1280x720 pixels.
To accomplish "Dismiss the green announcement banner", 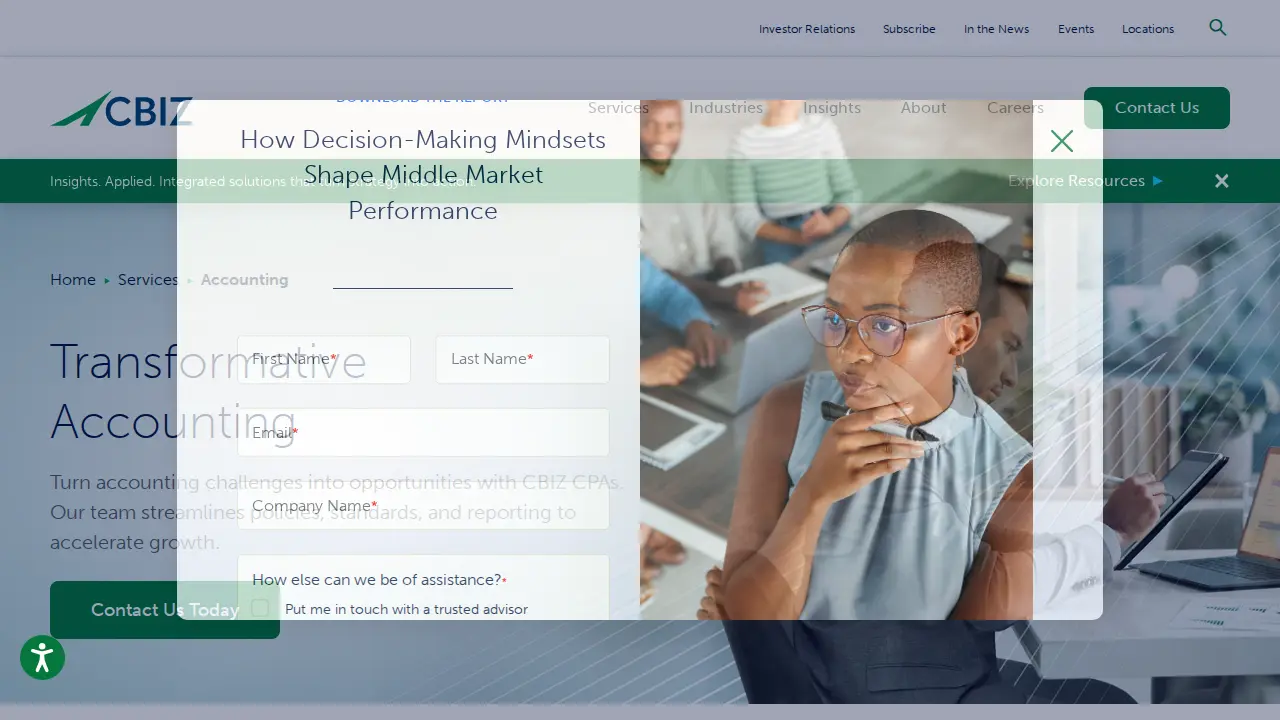I will pyautogui.click(x=1221, y=181).
